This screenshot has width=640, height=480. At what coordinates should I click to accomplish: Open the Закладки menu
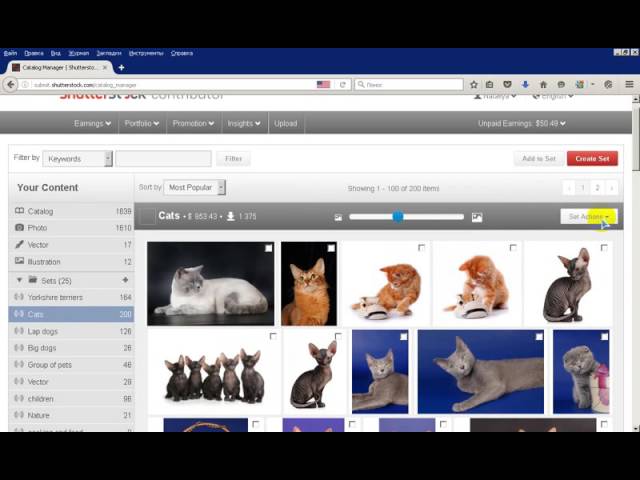pyautogui.click(x=109, y=53)
